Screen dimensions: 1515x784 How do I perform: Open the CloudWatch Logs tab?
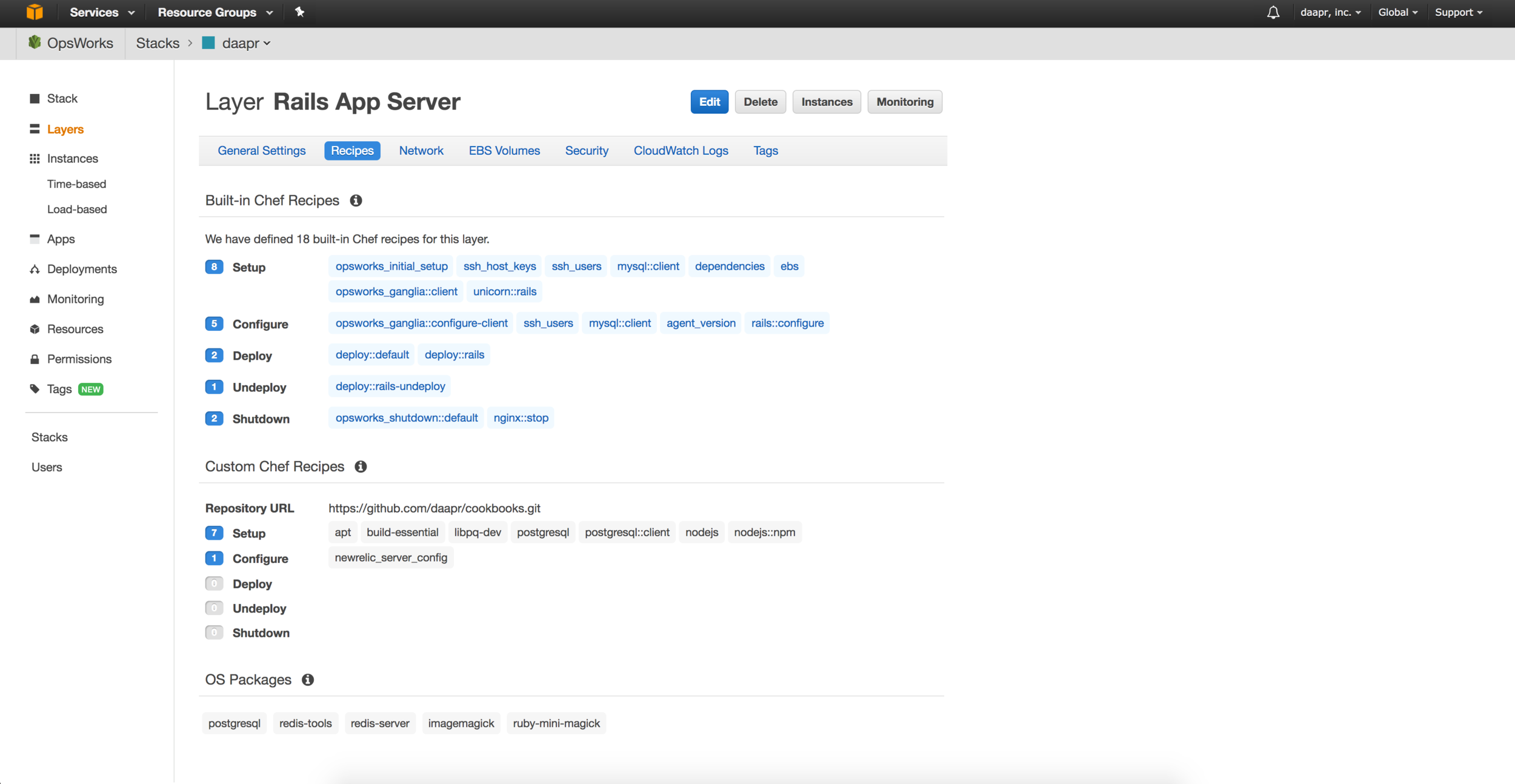(681, 151)
